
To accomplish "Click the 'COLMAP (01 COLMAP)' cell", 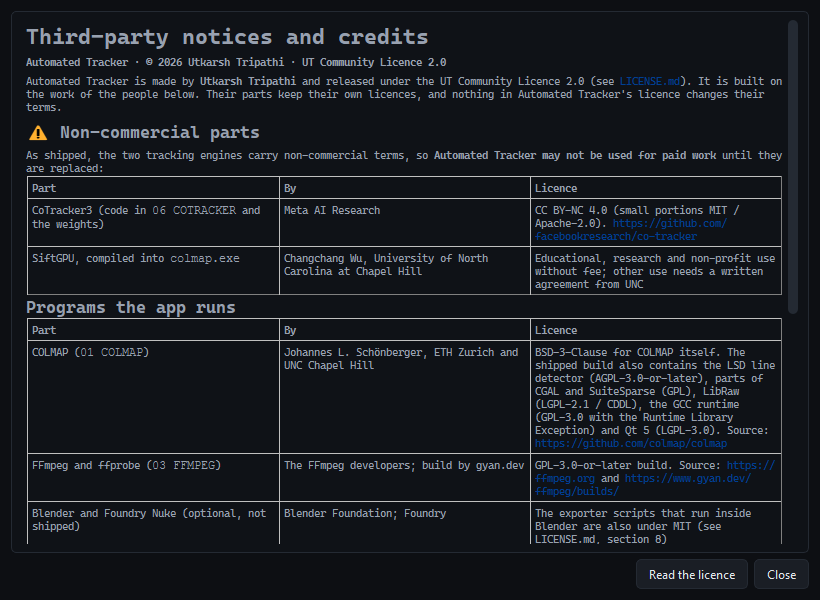I will pos(153,397).
